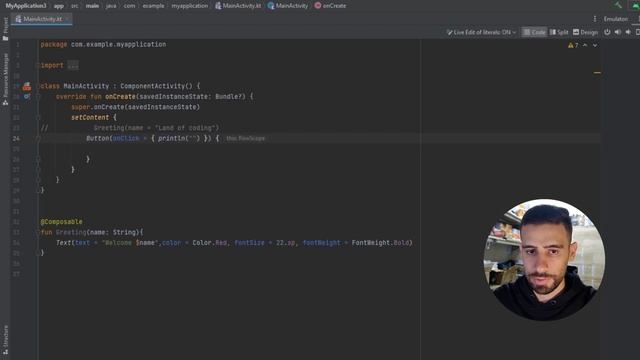The height and width of the screenshot is (360, 640).
Task: Click the Kotlin file icon on the MainActivity.kt tab
Action: coord(18,19)
